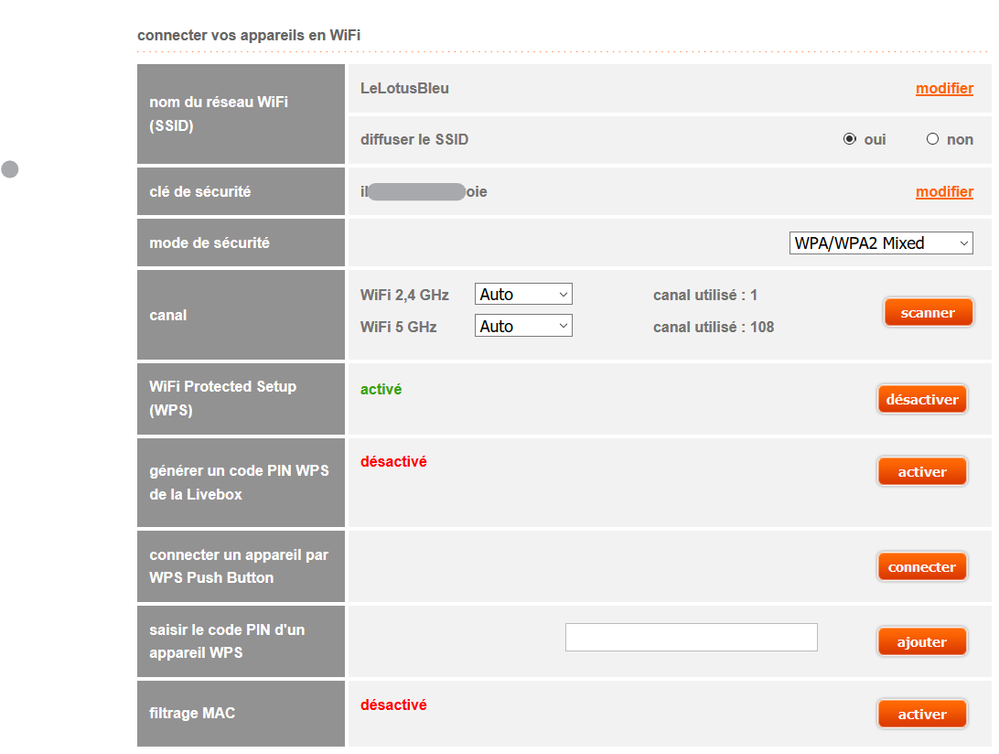999x754 pixels.
Task: Click the "filtrage MAC" row header
Action: click(190, 713)
